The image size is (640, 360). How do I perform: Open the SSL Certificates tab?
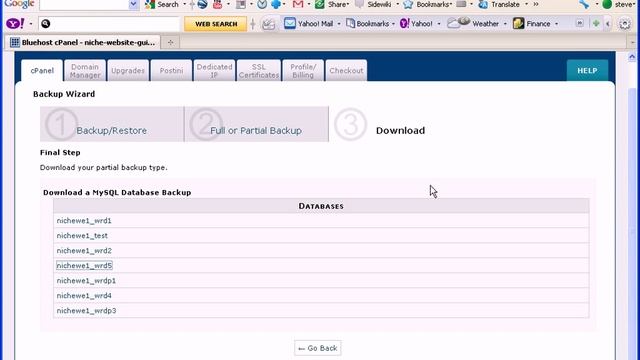pos(259,71)
